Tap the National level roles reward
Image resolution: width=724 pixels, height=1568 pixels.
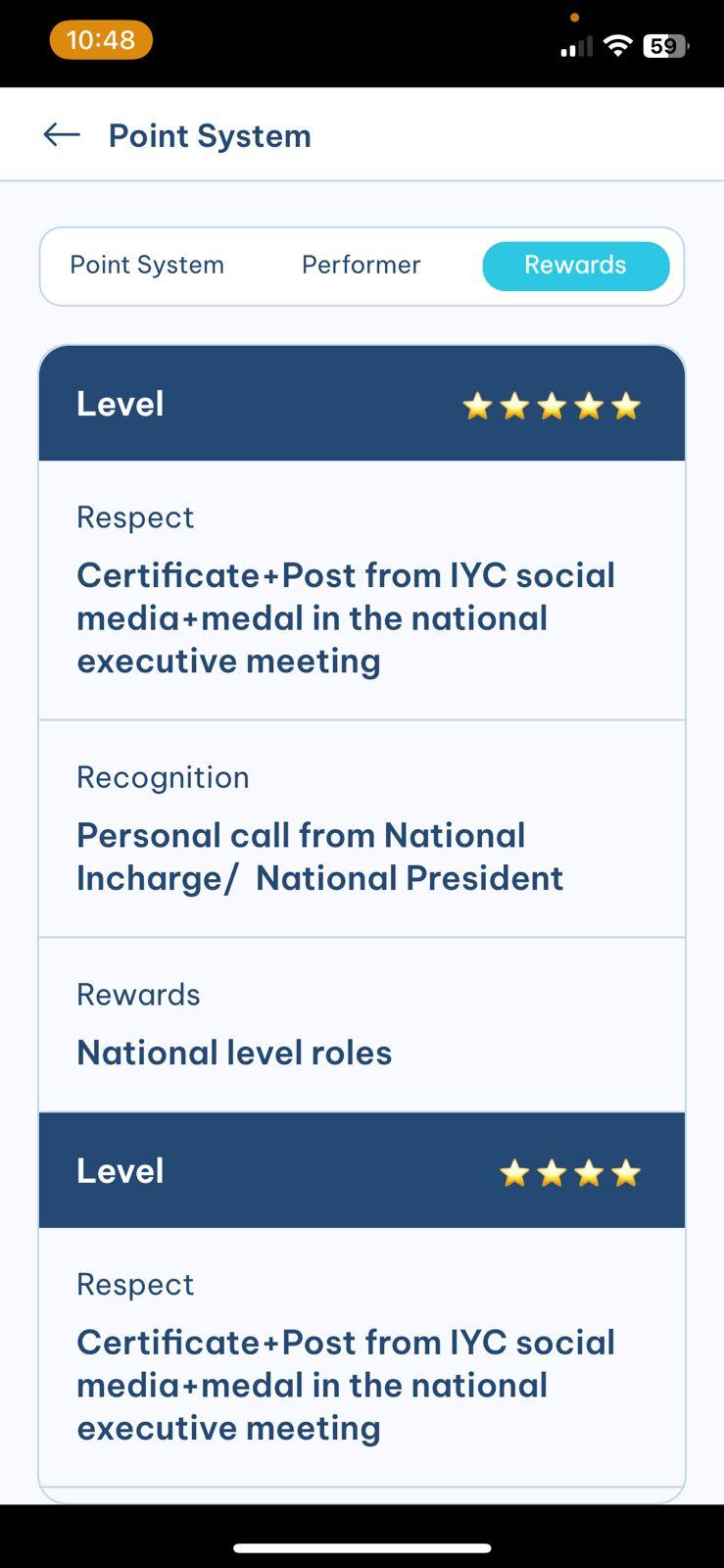click(x=234, y=1053)
